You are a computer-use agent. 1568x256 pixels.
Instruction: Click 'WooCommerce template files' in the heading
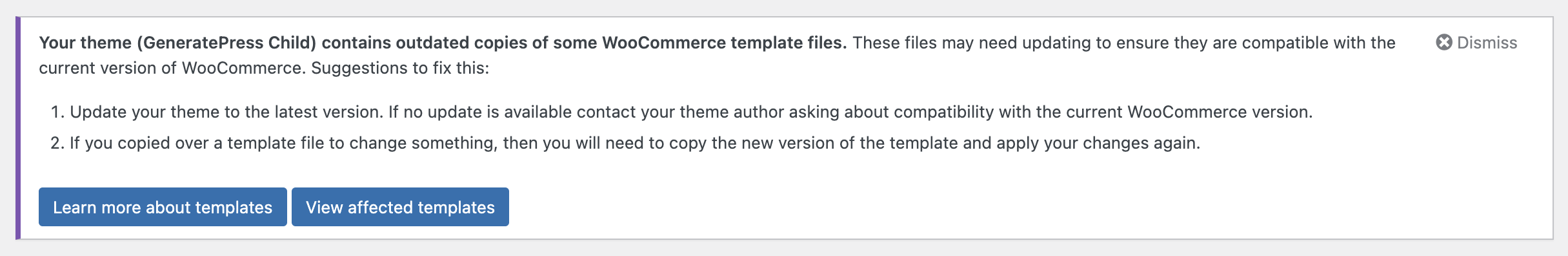tap(724, 43)
